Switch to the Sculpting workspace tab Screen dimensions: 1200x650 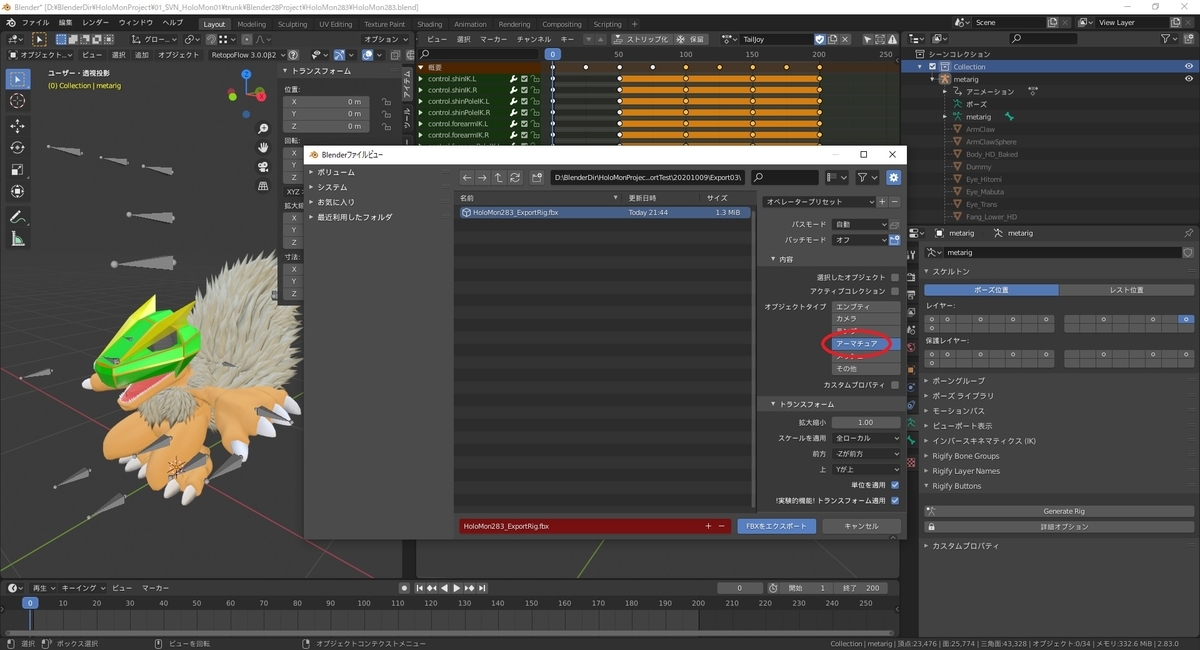(x=292, y=24)
